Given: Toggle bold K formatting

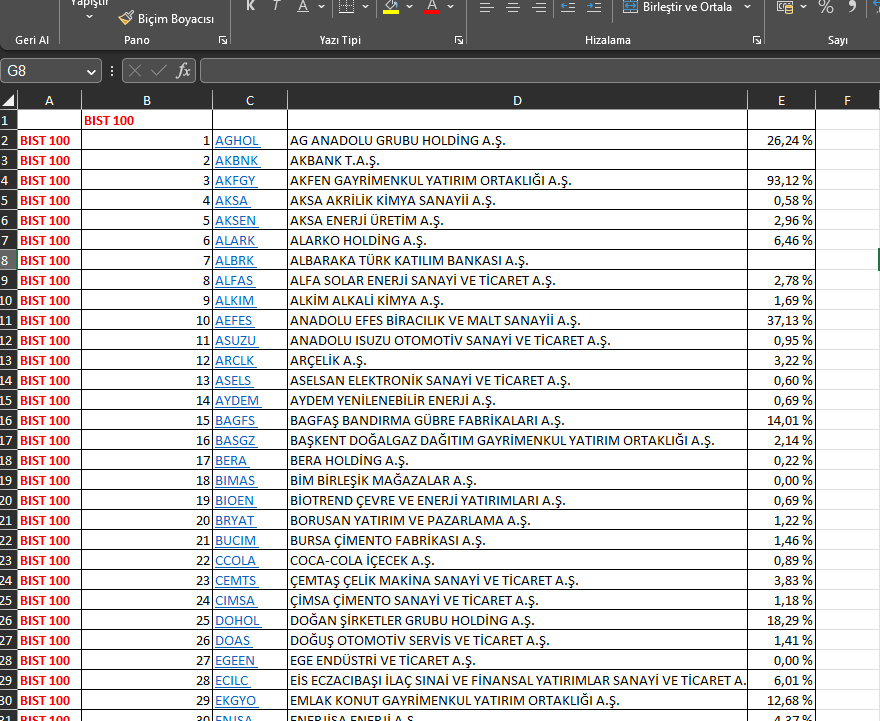Looking at the screenshot, I should [251, 6].
